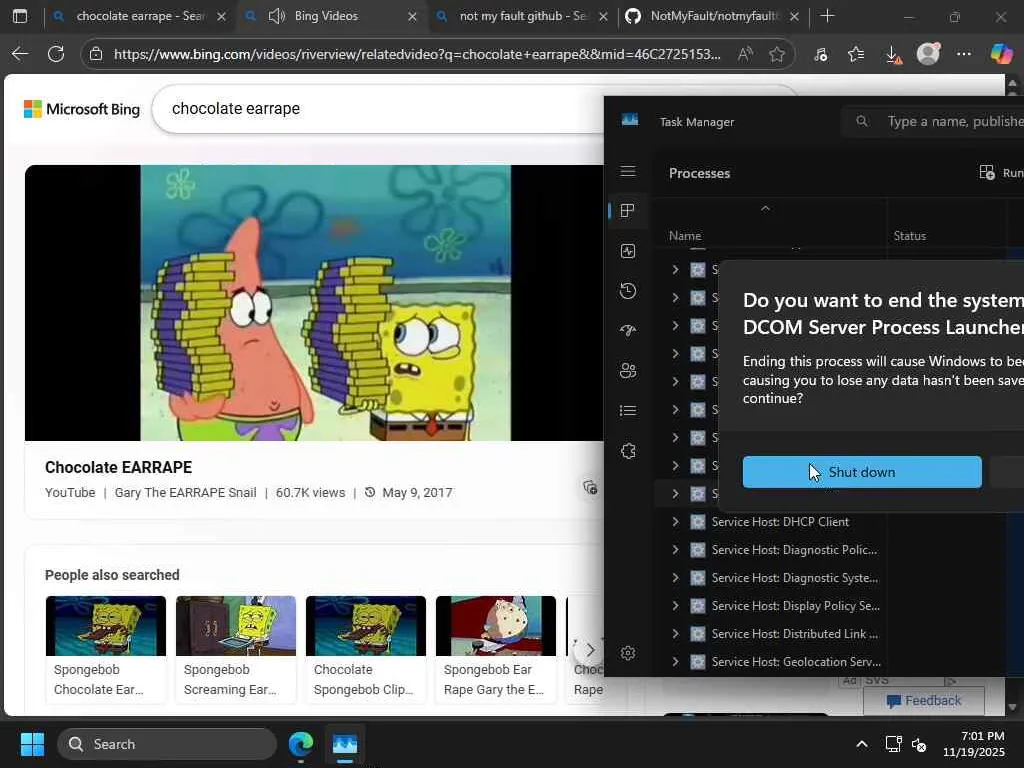Open Spongebob Screaming Ear... thumbnail
1024x768 pixels.
[236, 626]
